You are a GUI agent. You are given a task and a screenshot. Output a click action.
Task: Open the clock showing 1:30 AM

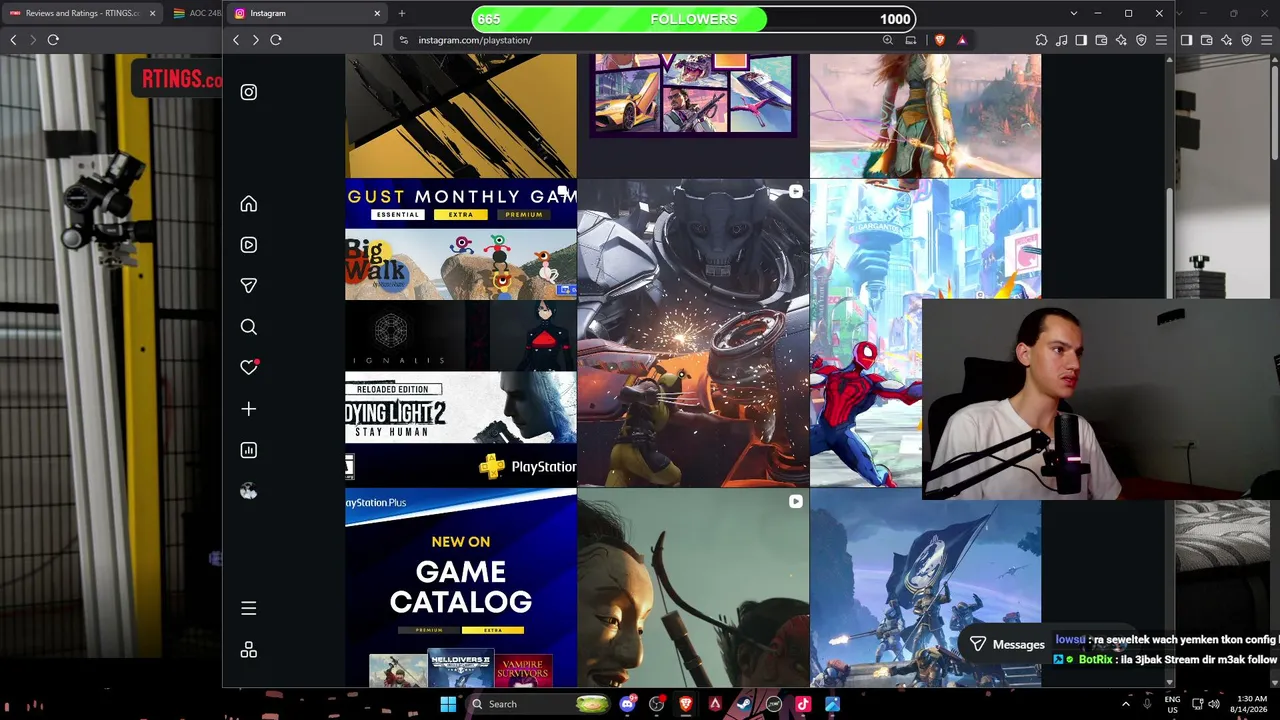coord(1251,704)
